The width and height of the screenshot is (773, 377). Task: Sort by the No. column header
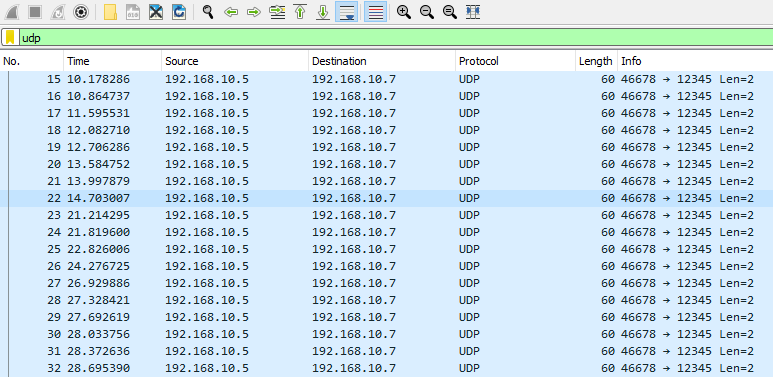[x=32, y=61]
